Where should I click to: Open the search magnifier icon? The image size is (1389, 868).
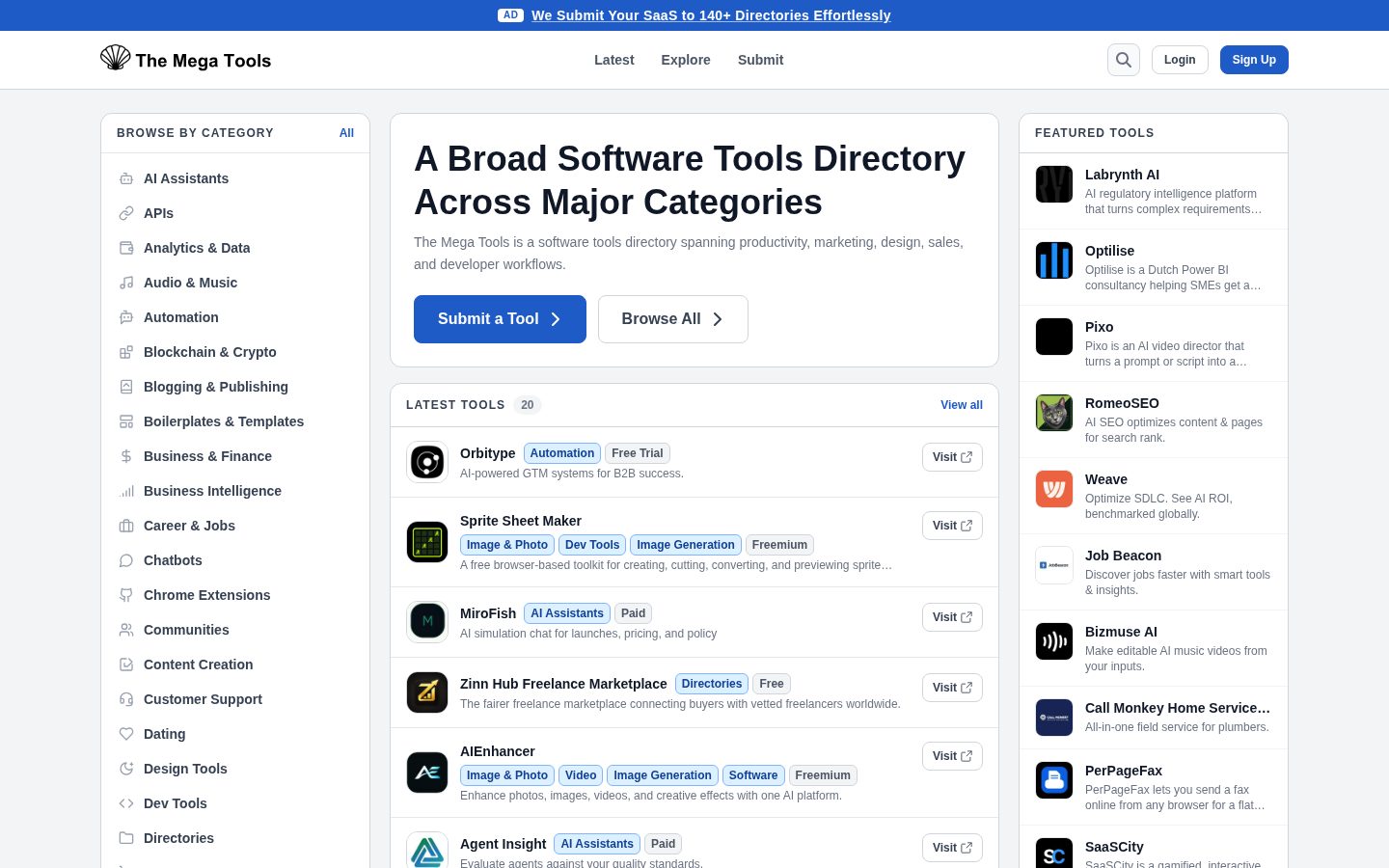(1124, 60)
